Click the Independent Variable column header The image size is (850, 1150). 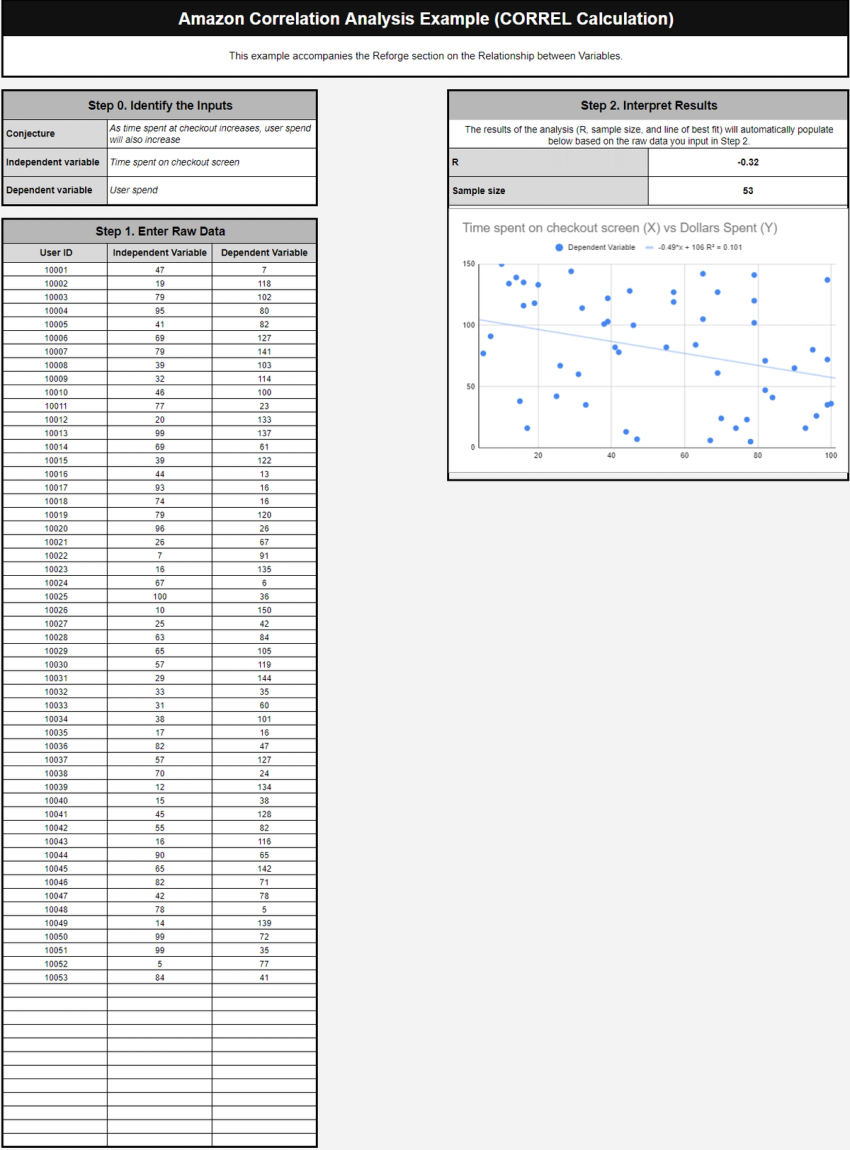point(159,253)
